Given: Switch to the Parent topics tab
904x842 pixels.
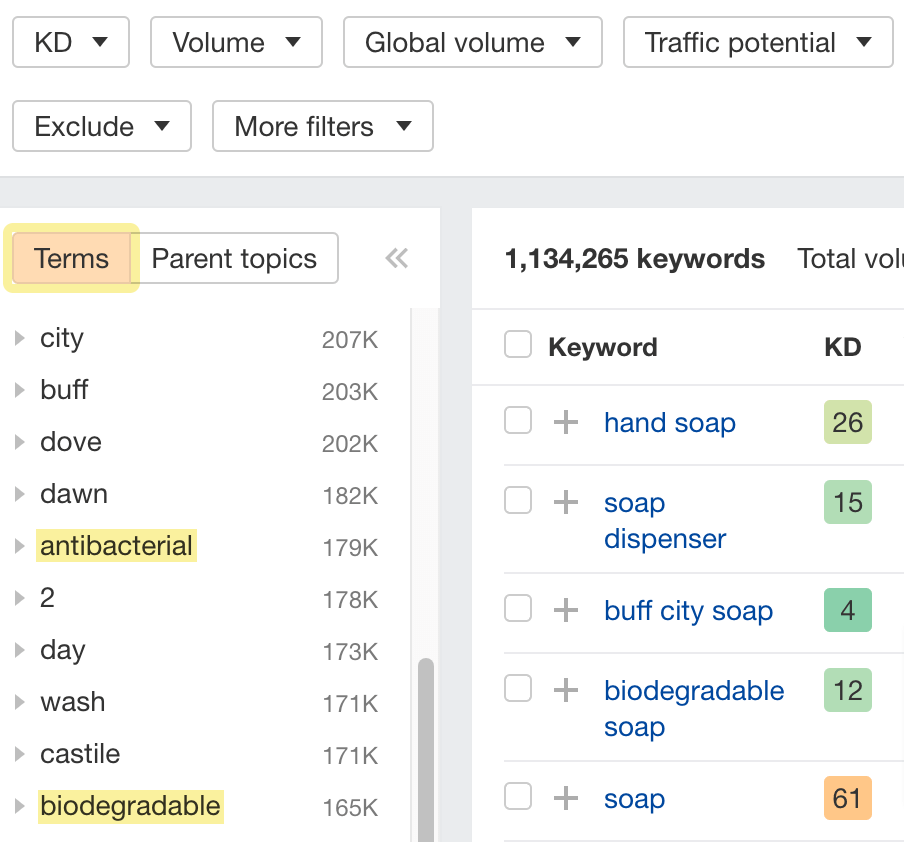Looking at the screenshot, I should pyautogui.click(x=236, y=258).
